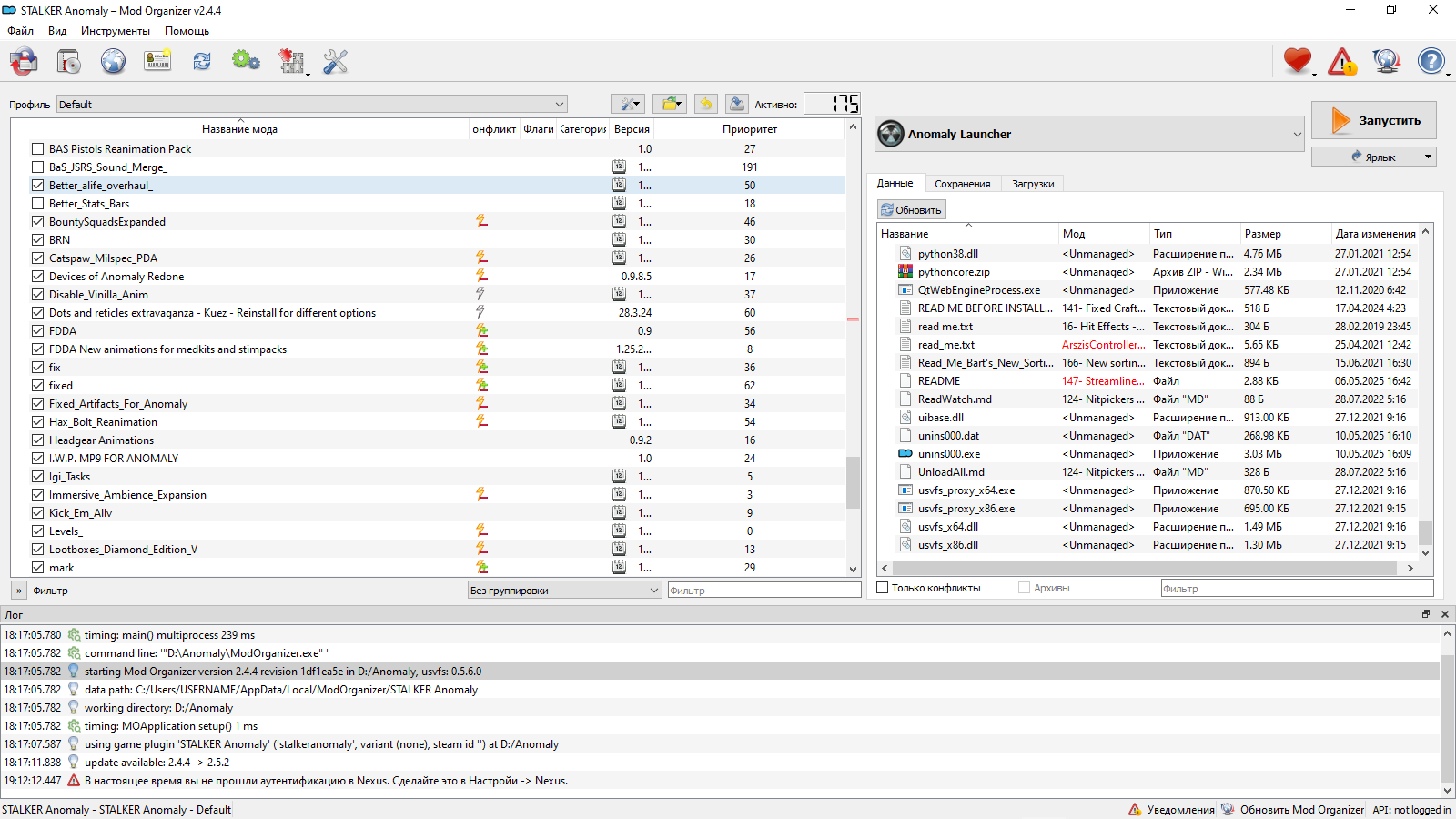
Task: Click the green conflict flag on FDDA row
Action: click(x=481, y=330)
